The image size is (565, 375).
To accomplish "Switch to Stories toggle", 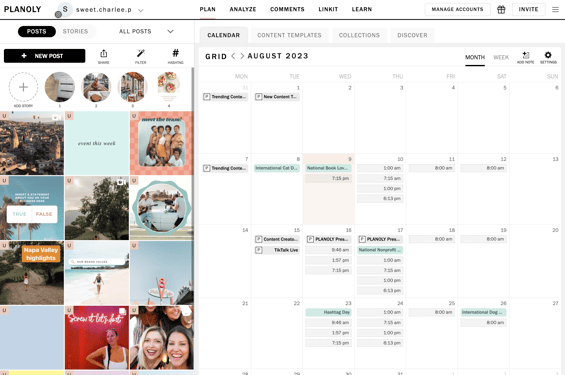I will pos(75,31).
